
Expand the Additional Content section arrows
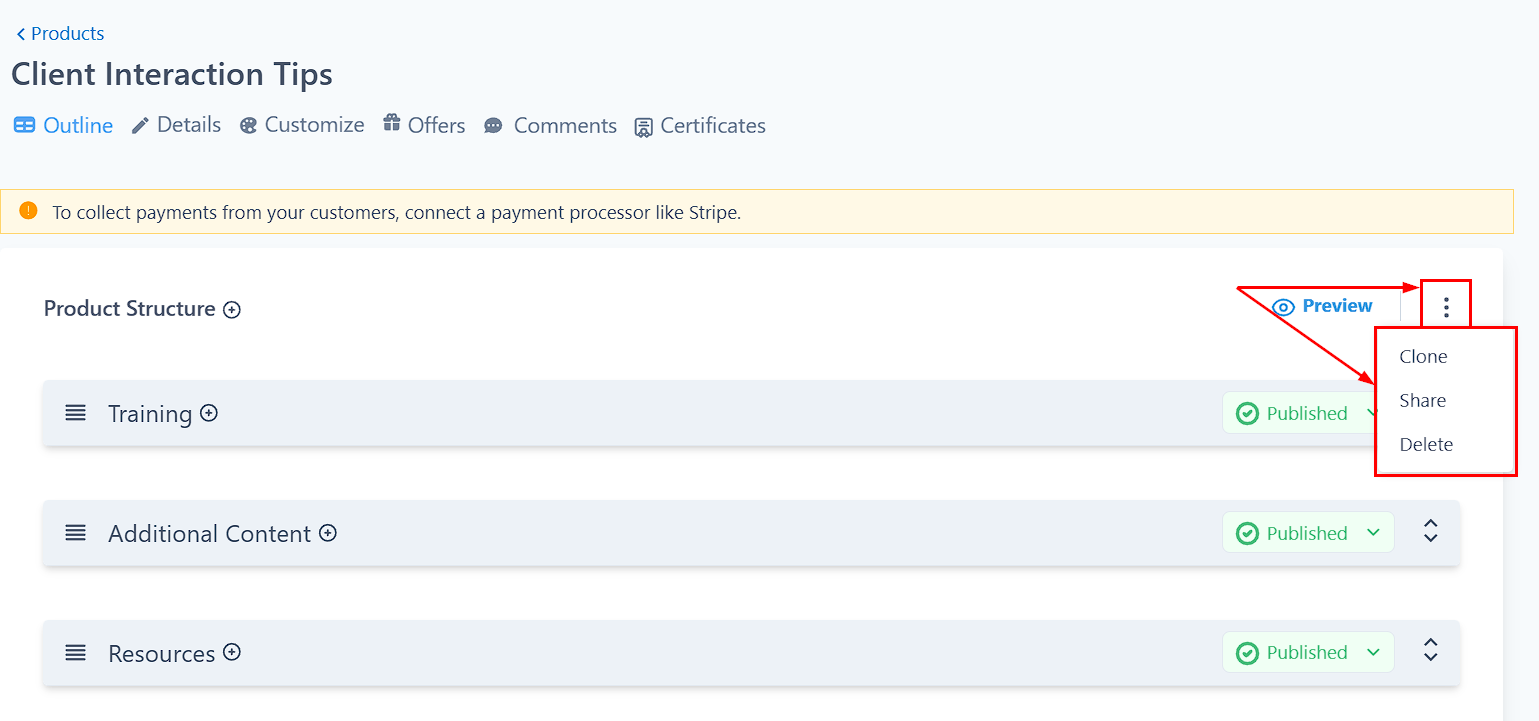click(1430, 531)
